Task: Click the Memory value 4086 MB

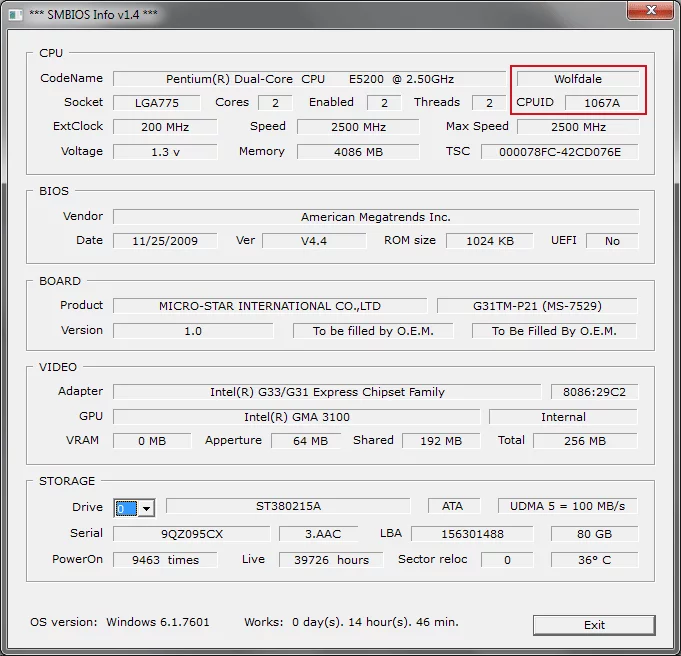Action: (x=358, y=152)
